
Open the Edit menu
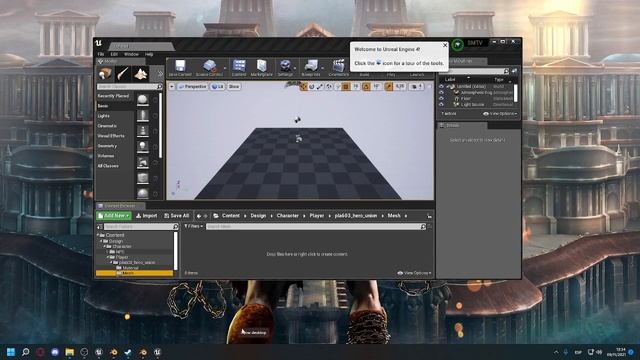click(x=114, y=54)
